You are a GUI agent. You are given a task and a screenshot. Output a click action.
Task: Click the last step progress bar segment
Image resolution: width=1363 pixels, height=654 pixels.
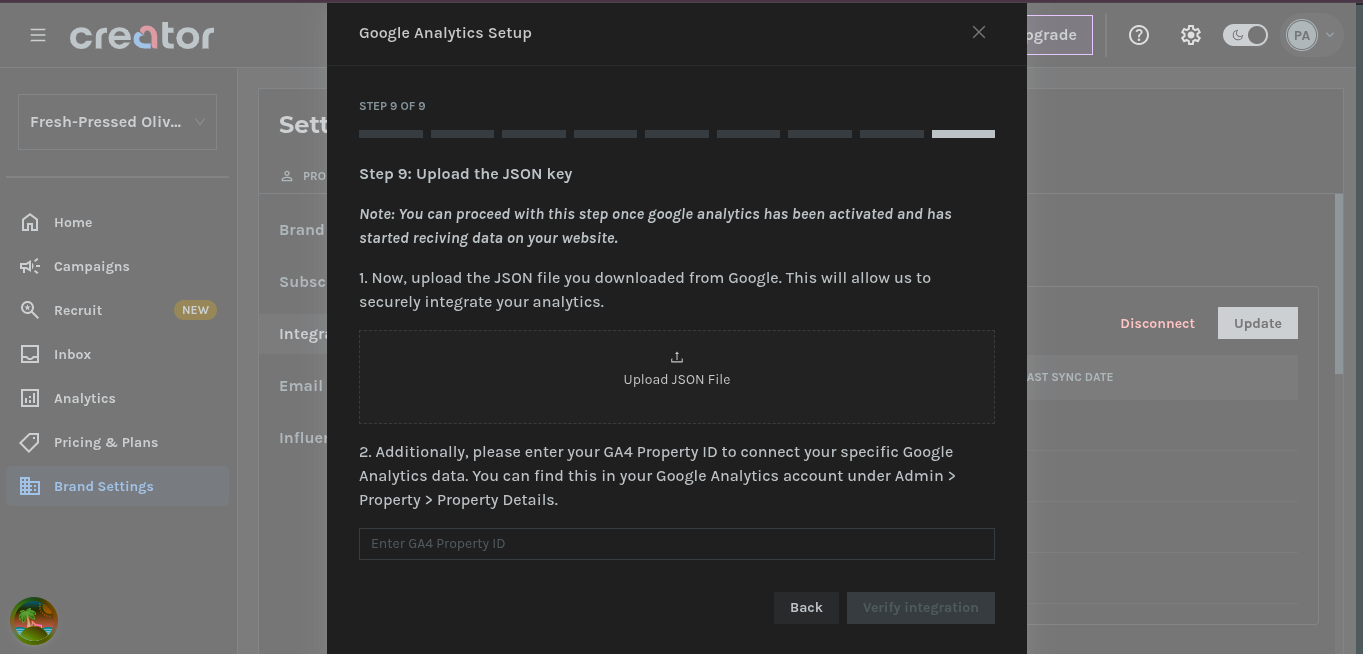tap(963, 134)
